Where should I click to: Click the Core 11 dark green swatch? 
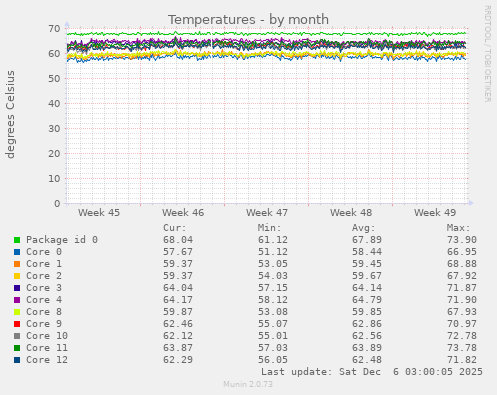[17, 348]
